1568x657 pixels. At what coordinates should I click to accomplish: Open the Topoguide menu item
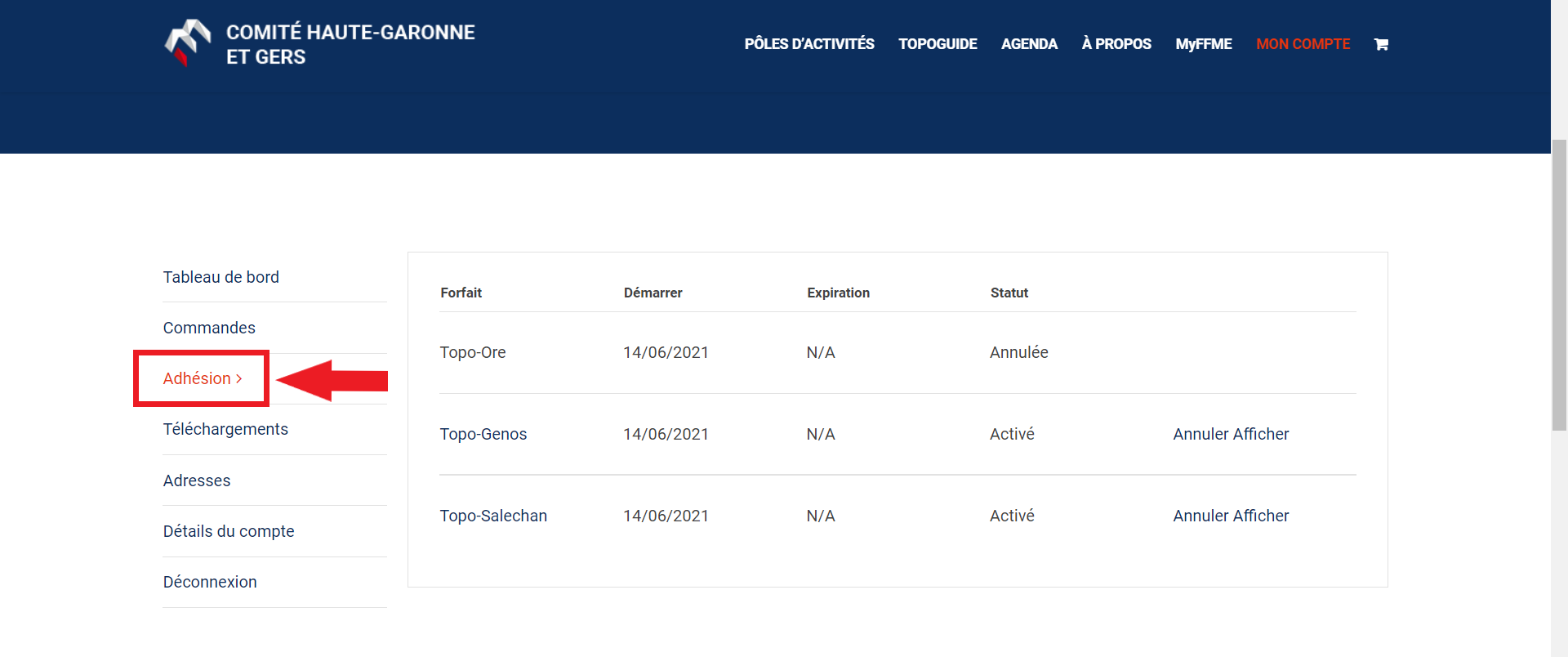938,44
